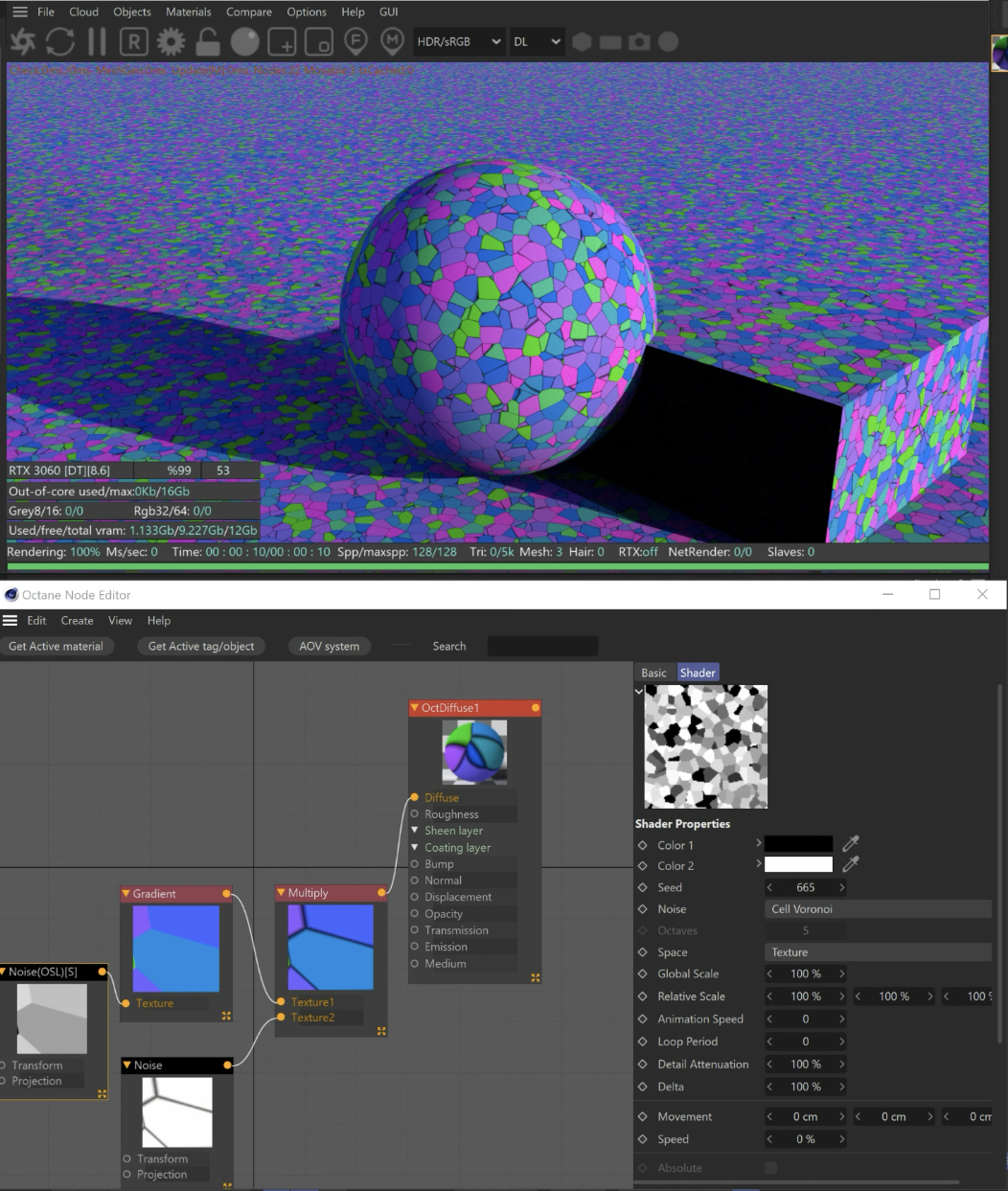This screenshot has height=1191, width=1008.
Task: Collapse the Sheen layer section
Action: (x=415, y=831)
